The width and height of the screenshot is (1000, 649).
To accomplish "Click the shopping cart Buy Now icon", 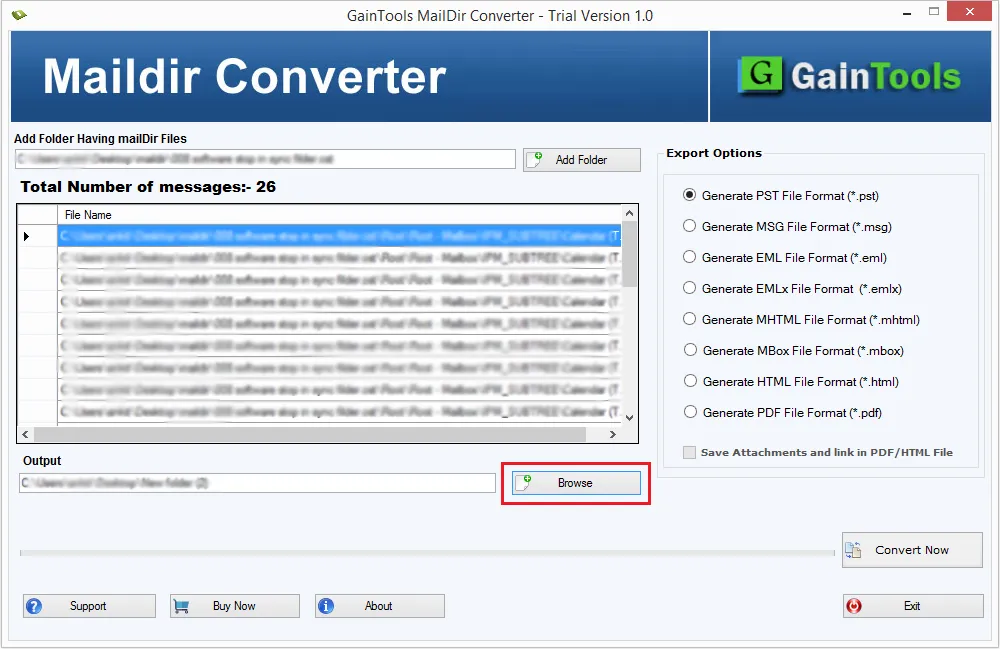I will 181,606.
